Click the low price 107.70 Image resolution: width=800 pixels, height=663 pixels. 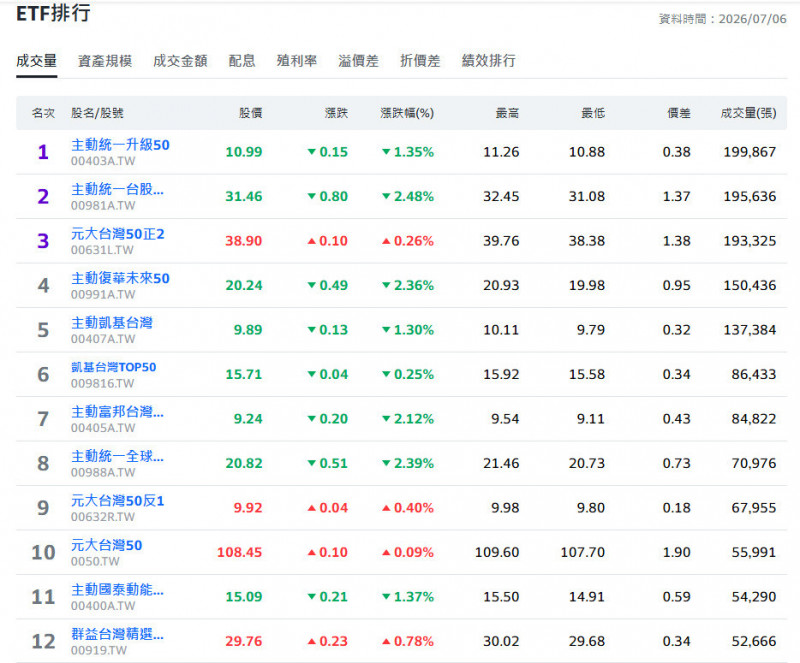click(x=583, y=552)
